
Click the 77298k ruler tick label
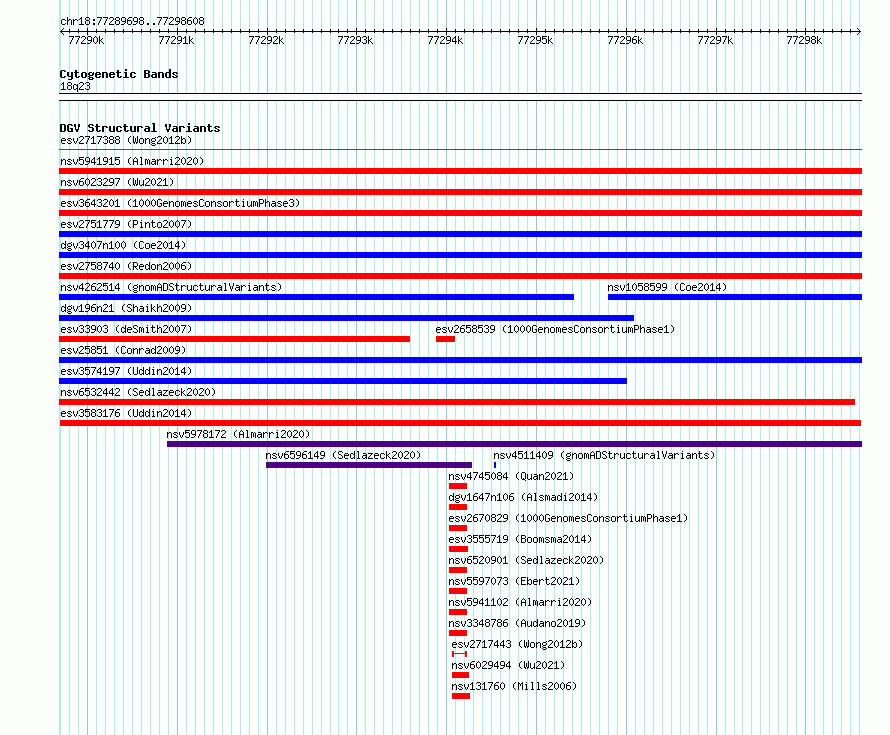[x=804, y=40]
